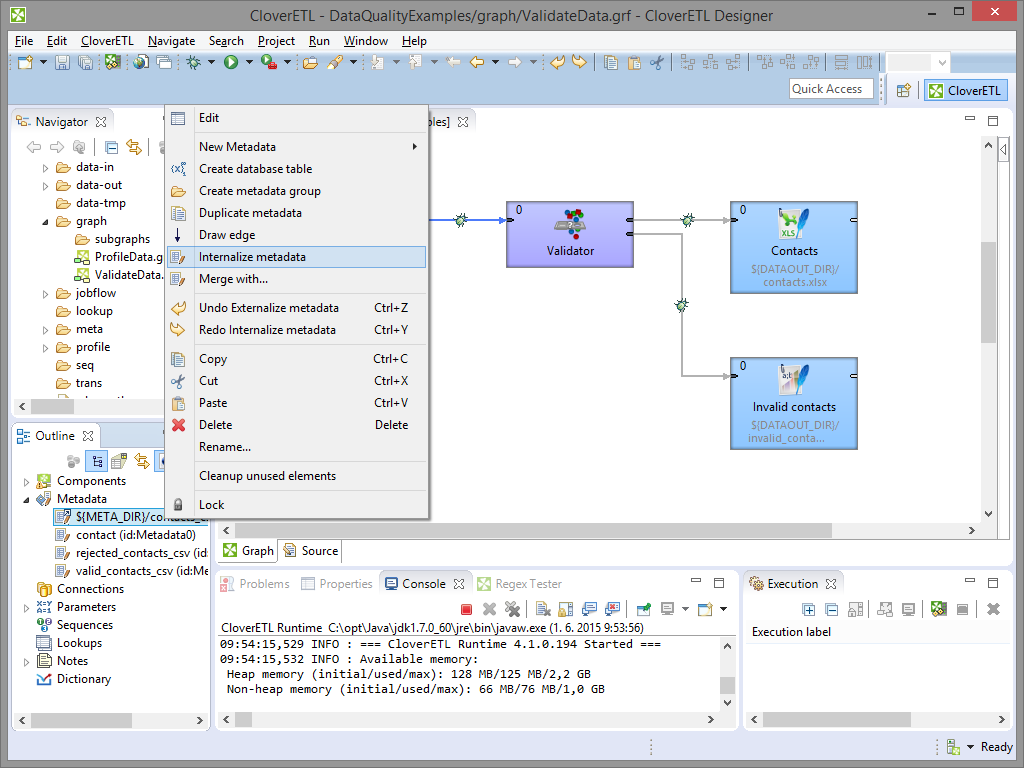The image size is (1024, 768).
Task: Click the CloverETL perspective button
Action: coord(966,90)
